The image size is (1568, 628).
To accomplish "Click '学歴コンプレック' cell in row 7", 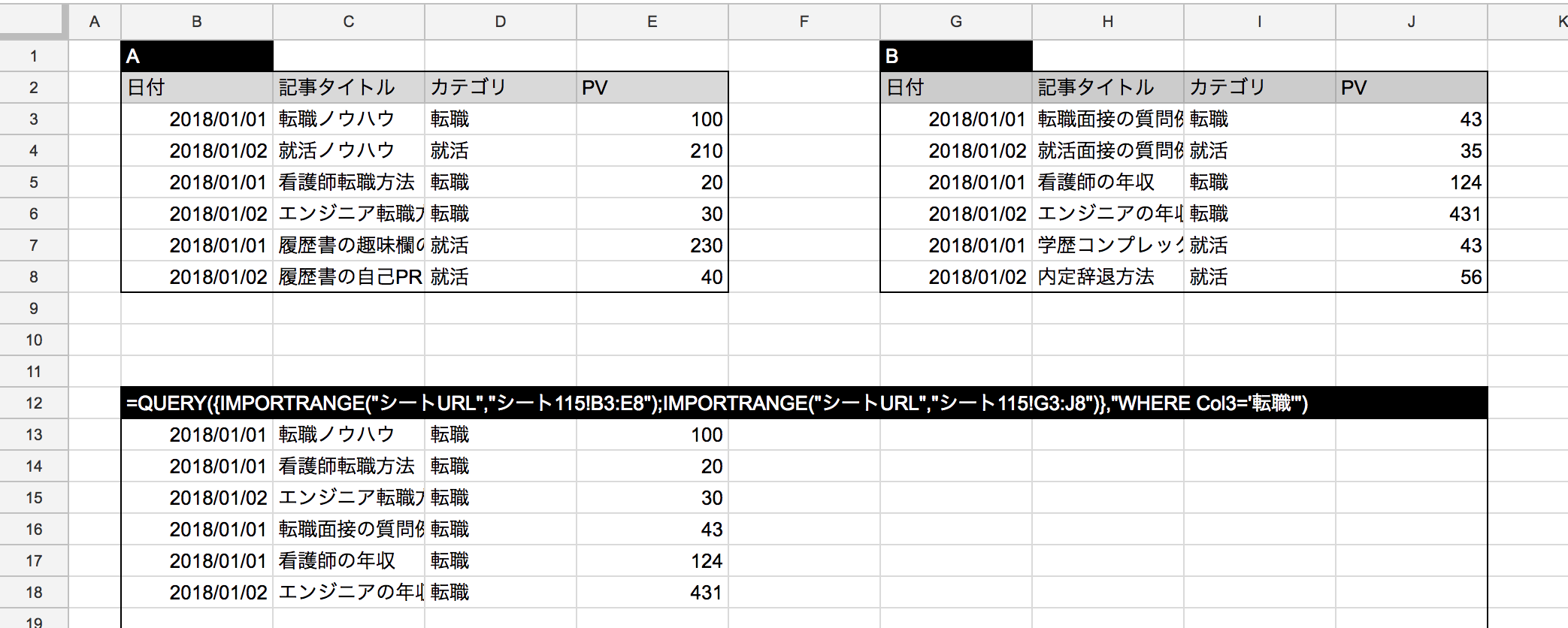I will tap(1108, 246).
